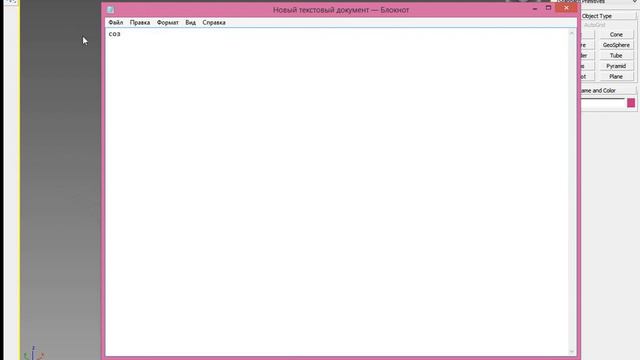Viewport: 640px width, 360px height.
Task: Click the Tube primitive button
Action: 616,56
